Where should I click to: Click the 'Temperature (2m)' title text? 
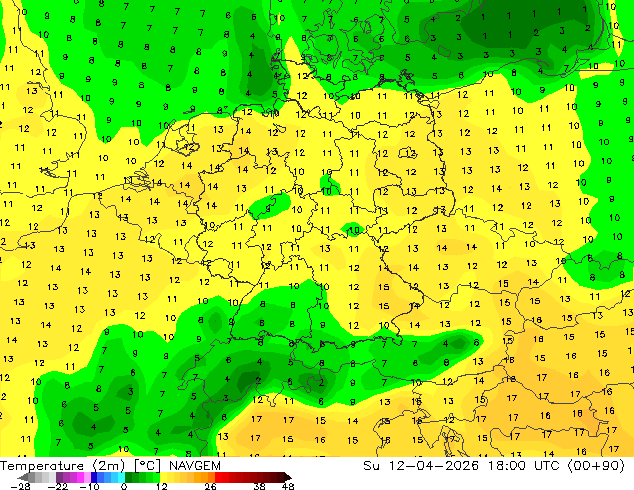[62, 466]
